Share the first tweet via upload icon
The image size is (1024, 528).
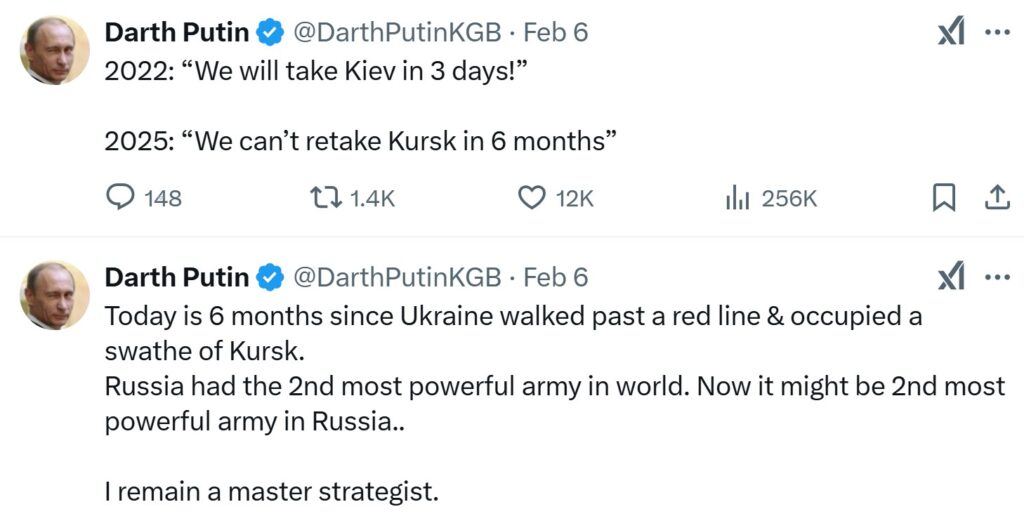[996, 198]
